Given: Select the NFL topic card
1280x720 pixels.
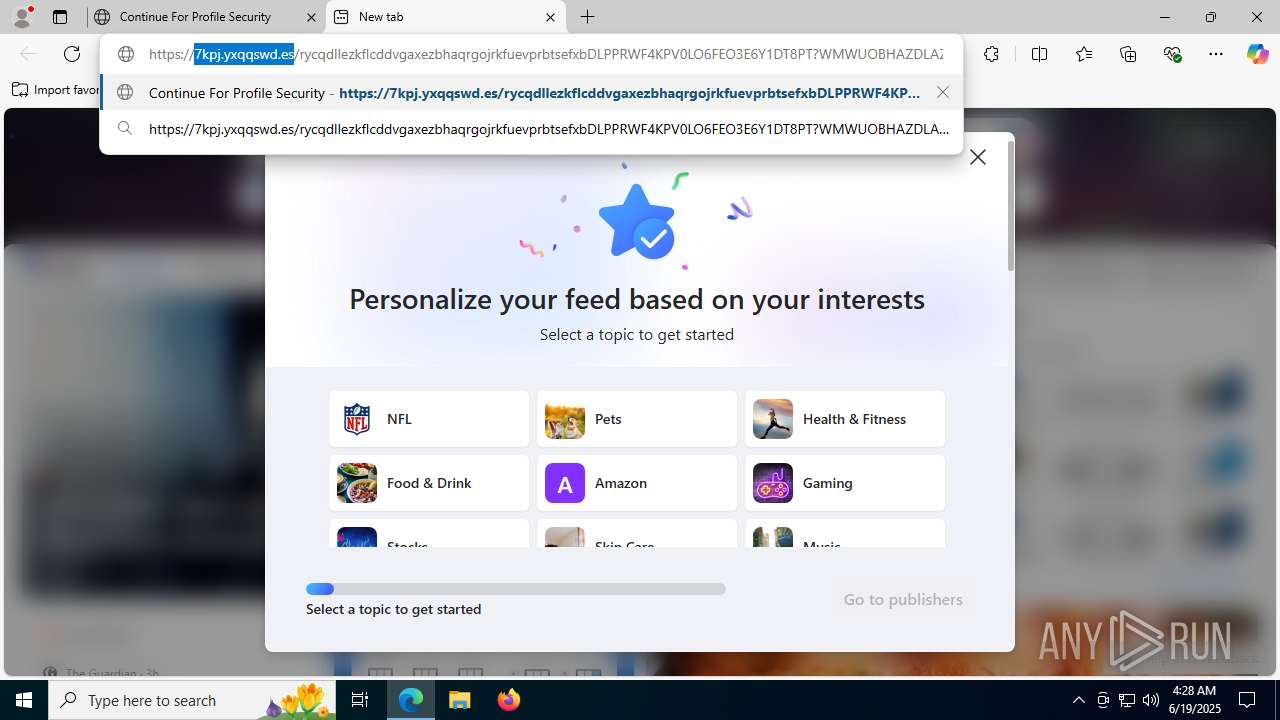Looking at the screenshot, I should [x=429, y=419].
